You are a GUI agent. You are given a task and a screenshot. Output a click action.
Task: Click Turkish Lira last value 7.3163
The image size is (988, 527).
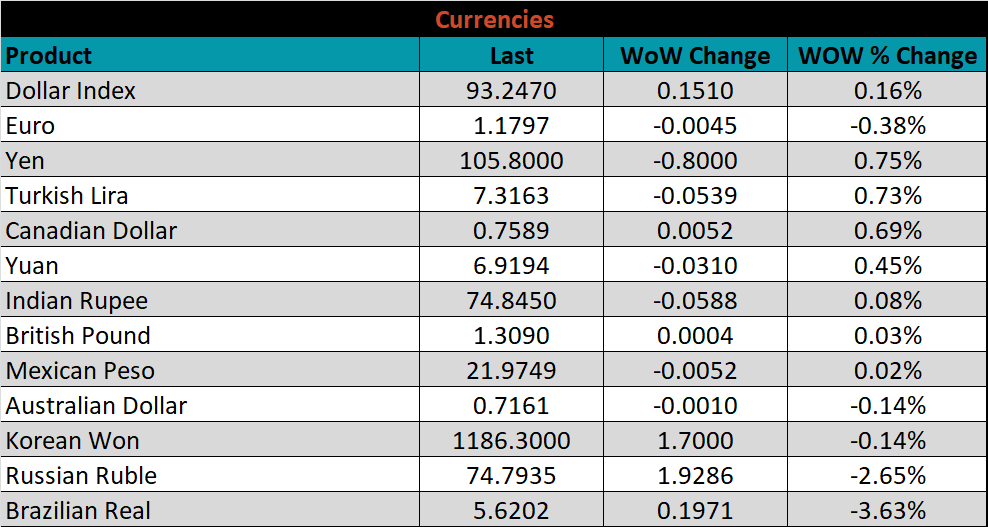[x=511, y=196]
